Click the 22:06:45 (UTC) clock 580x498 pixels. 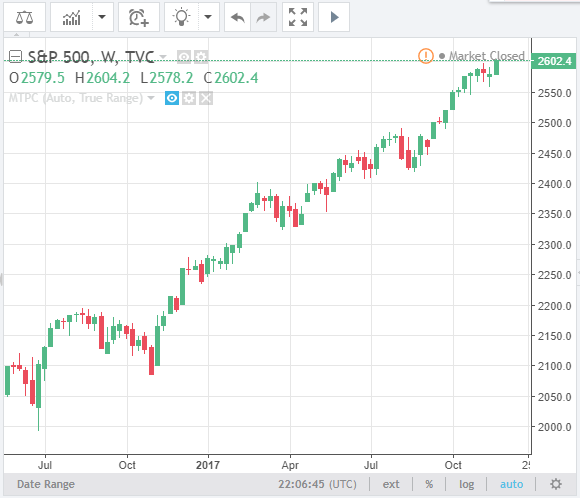coord(317,484)
